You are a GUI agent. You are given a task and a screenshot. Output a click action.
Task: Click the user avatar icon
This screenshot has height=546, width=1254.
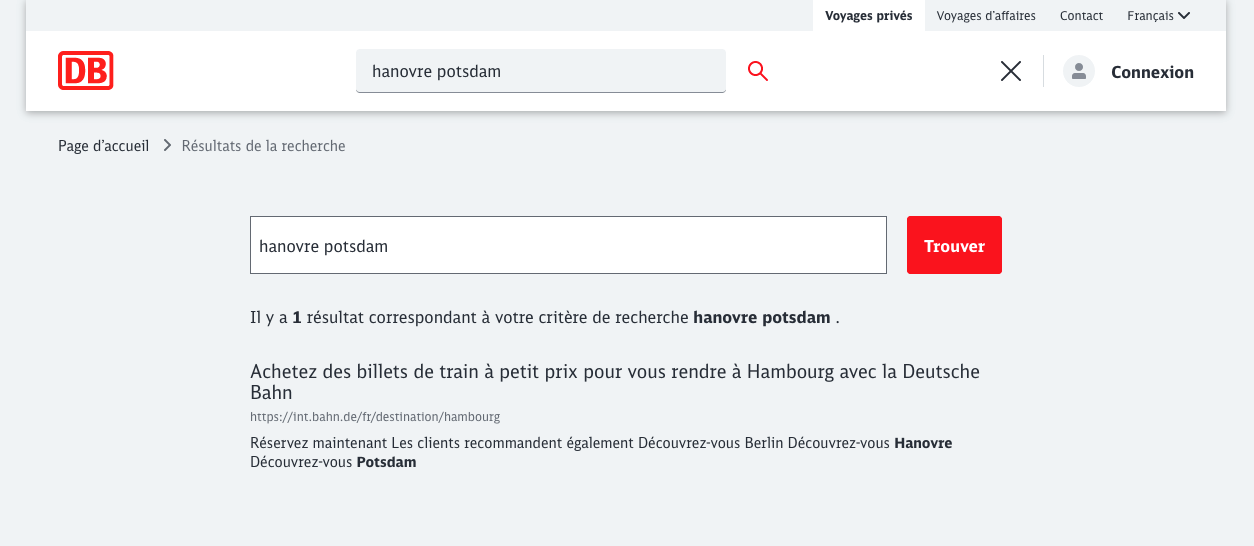tap(1078, 71)
